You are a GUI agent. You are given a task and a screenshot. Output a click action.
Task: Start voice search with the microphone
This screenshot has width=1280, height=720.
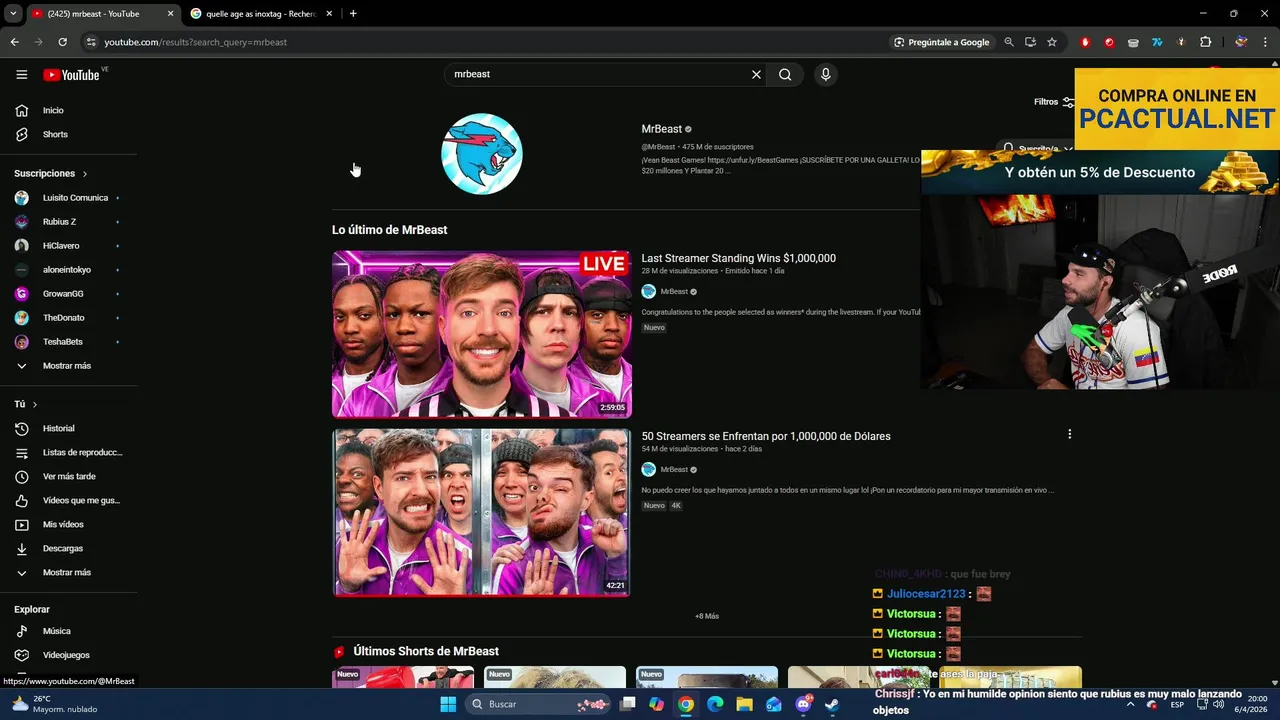coord(825,74)
